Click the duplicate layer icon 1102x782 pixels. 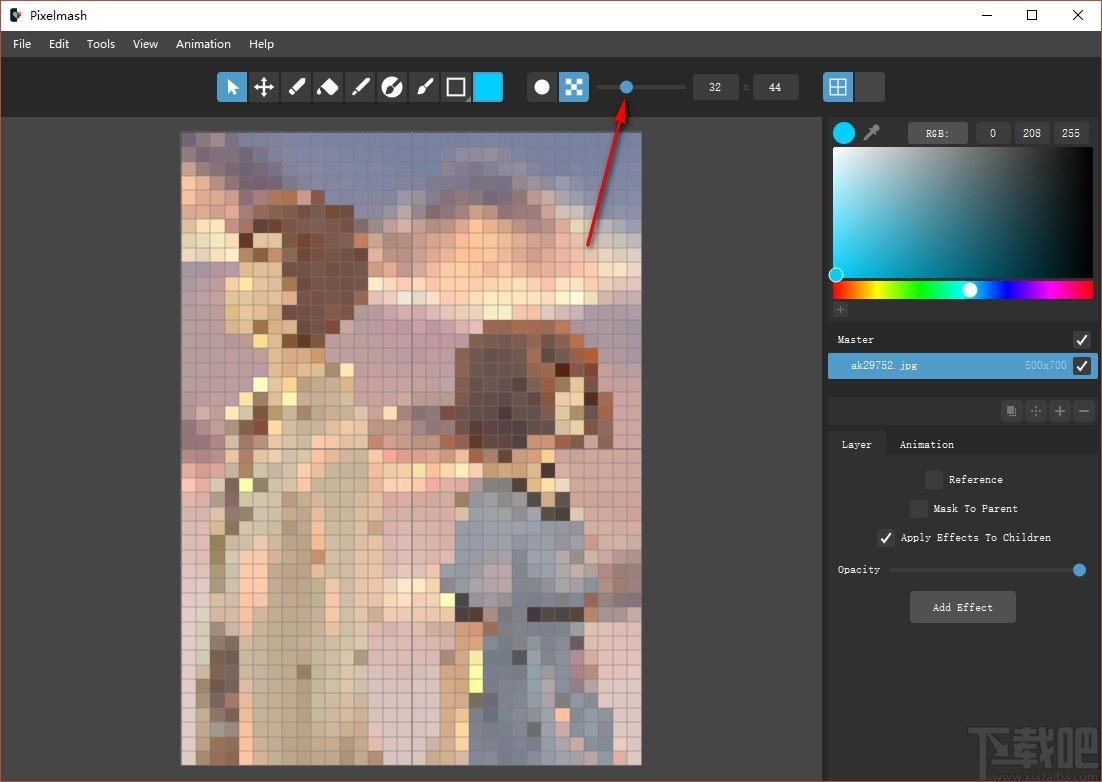pos(1011,411)
